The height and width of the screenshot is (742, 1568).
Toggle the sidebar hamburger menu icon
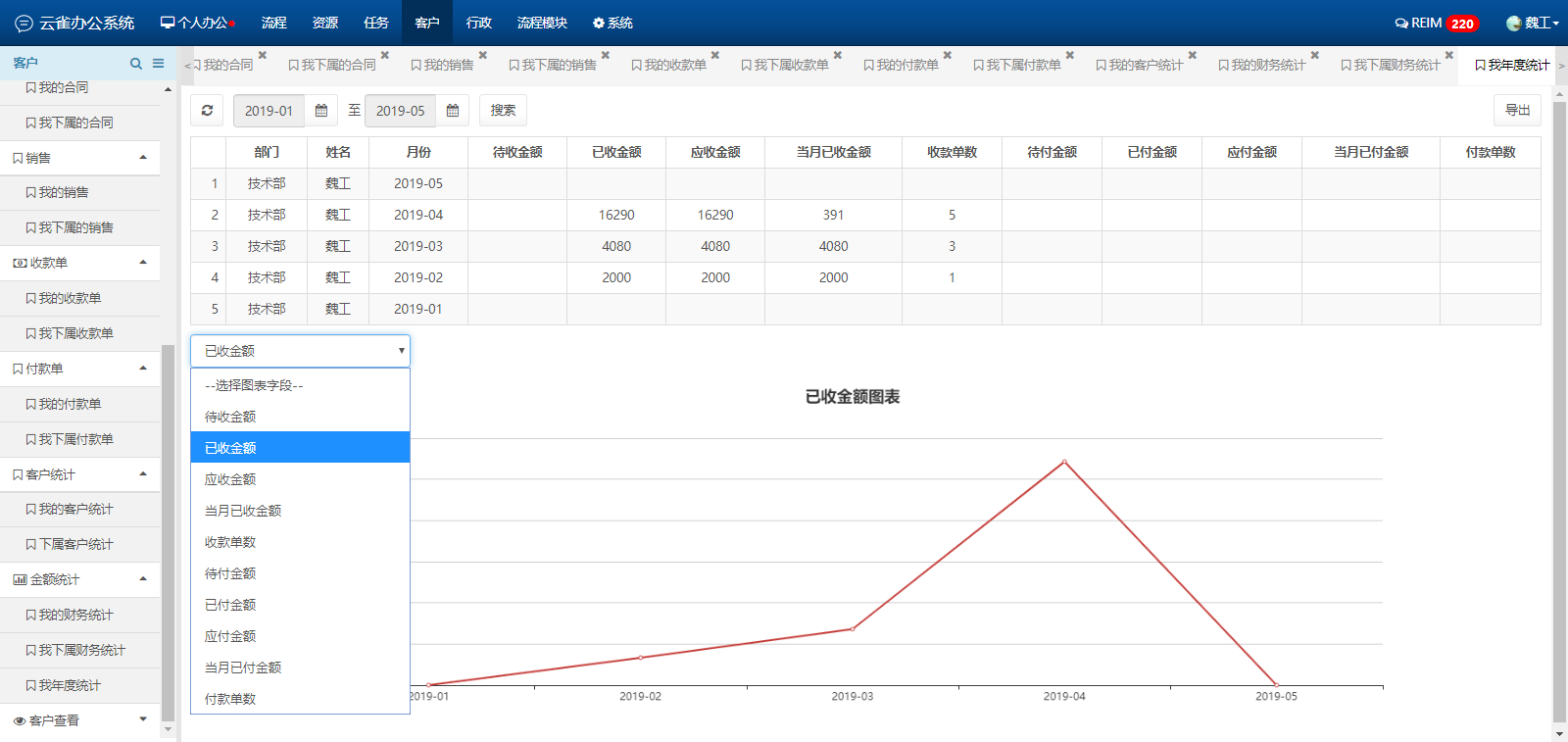[x=158, y=64]
